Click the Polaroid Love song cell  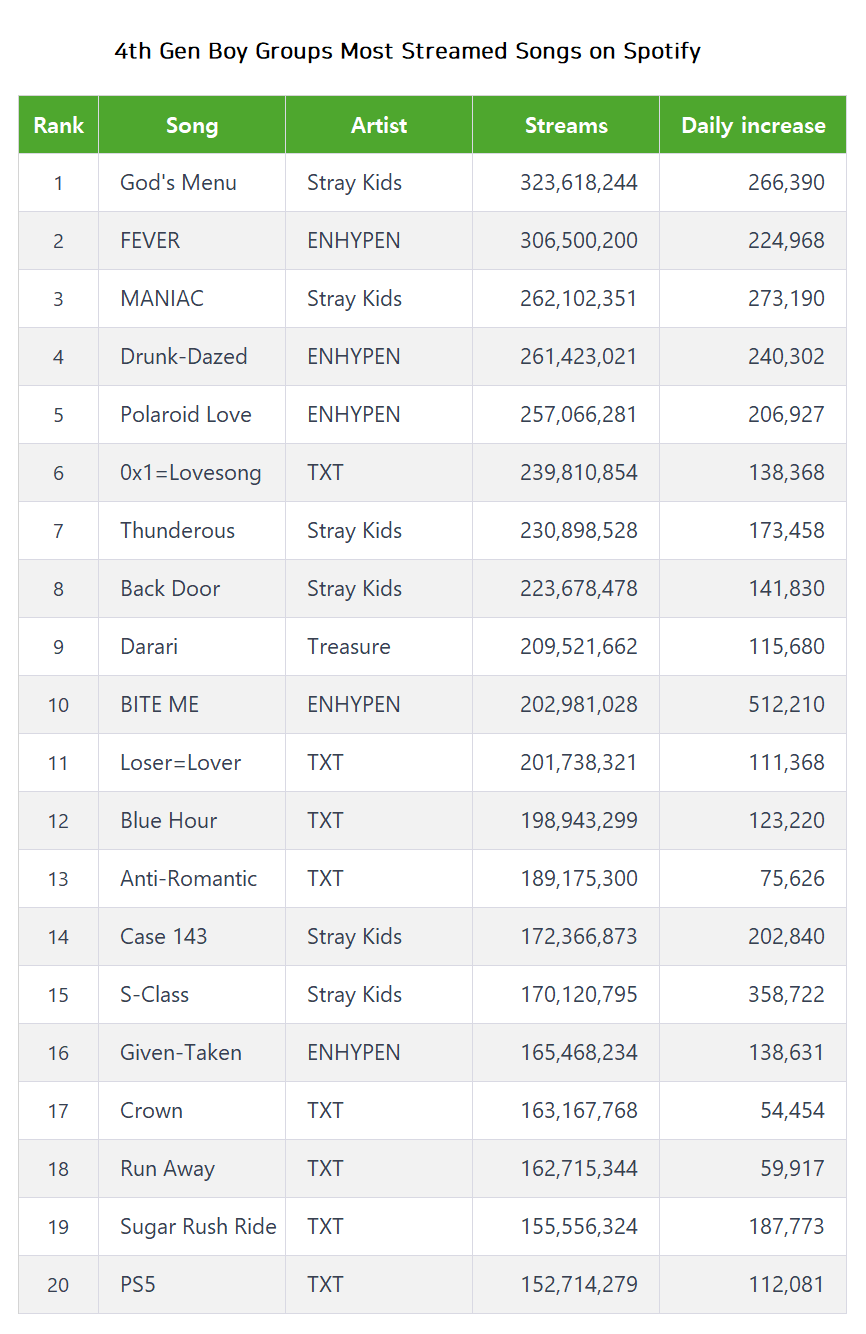click(x=186, y=415)
